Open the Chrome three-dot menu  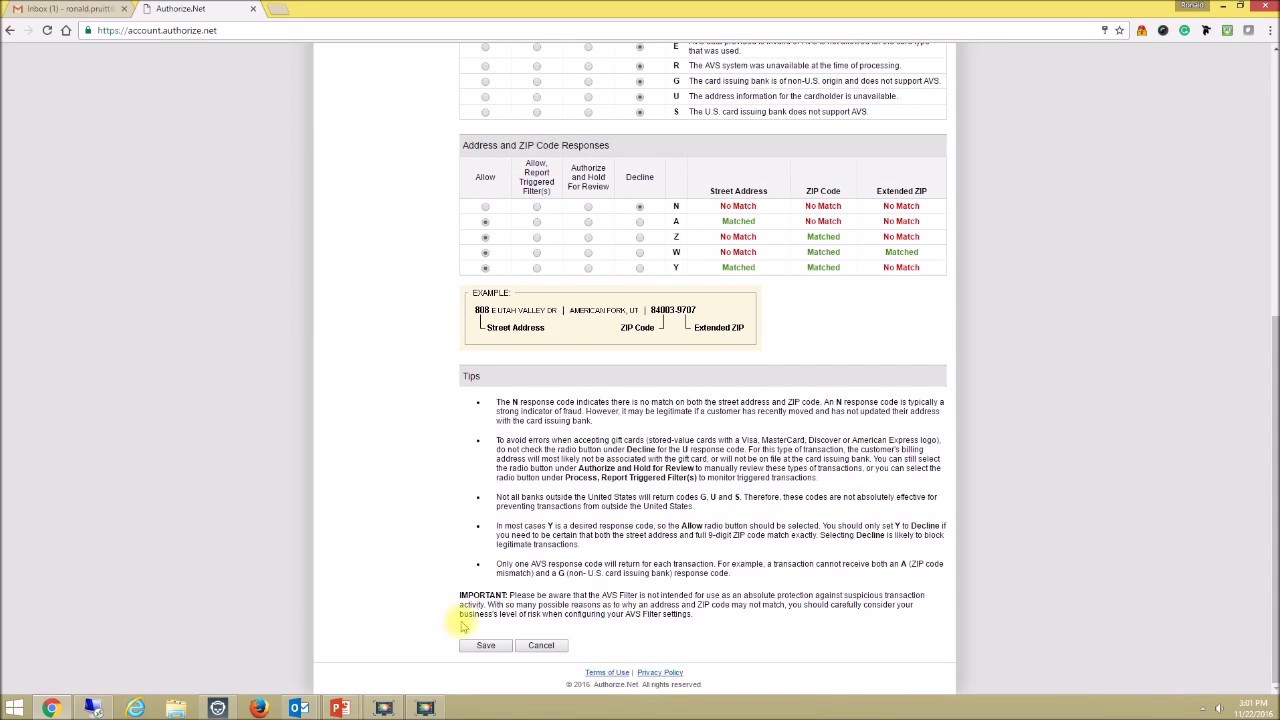(x=1269, y=30)
